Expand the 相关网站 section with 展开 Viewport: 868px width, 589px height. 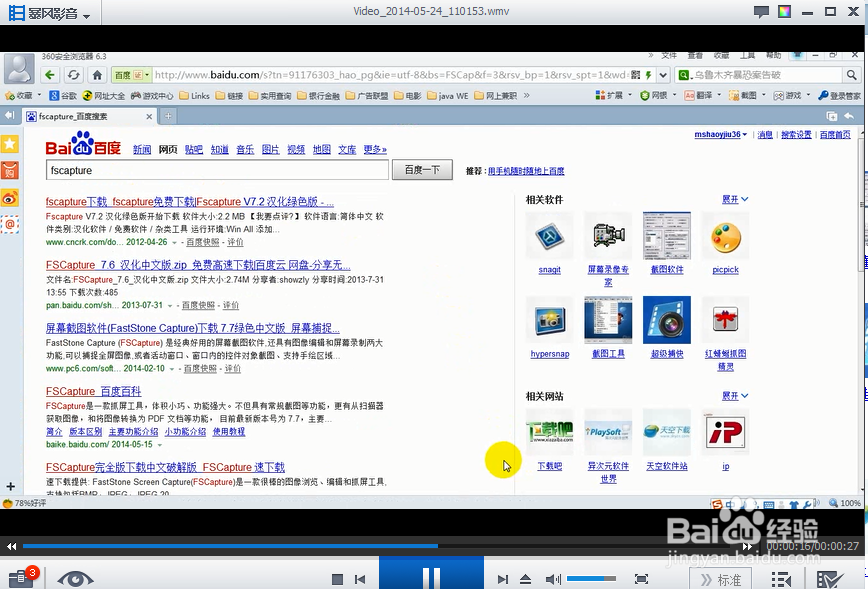[735, 396]
